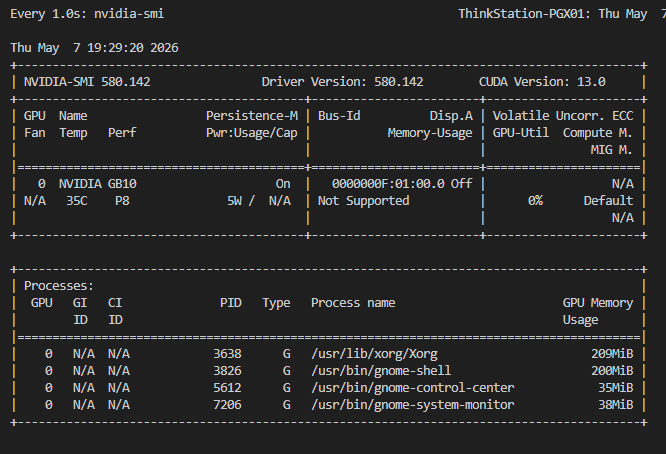
Task: Click the Disp.A column header
Action: point(451,116)
